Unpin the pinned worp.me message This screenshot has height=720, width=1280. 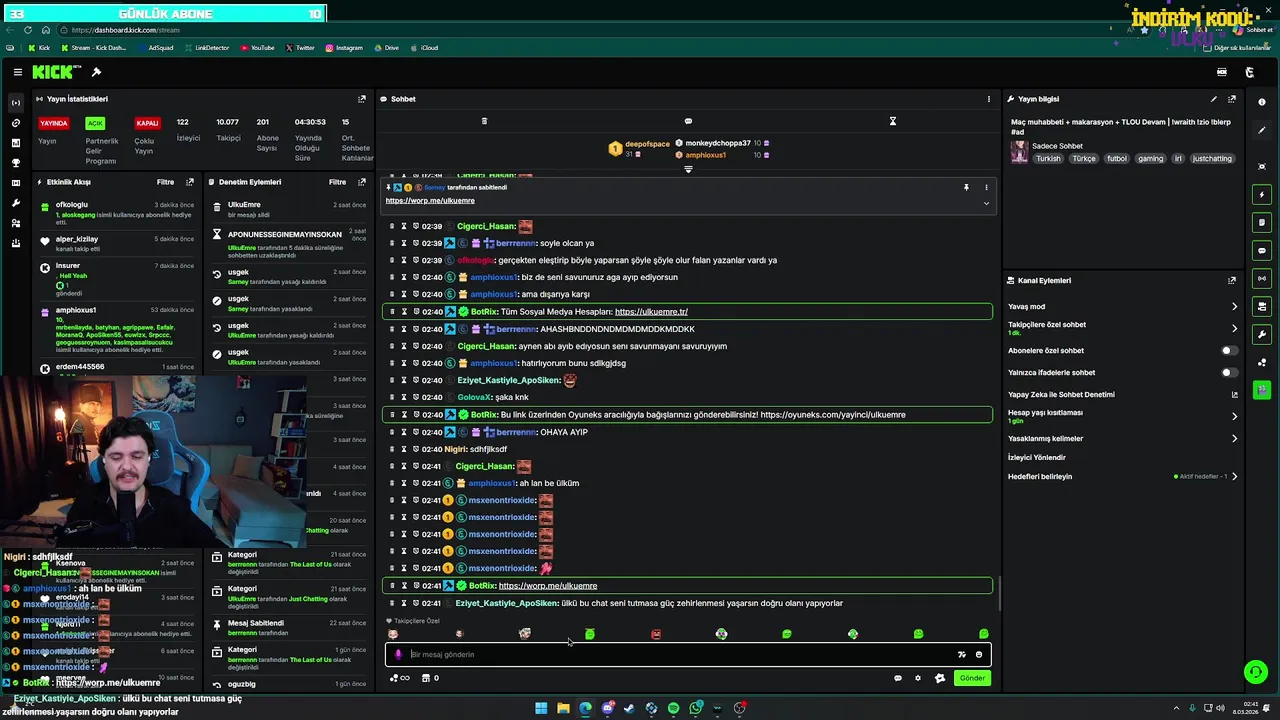(966, 187)
